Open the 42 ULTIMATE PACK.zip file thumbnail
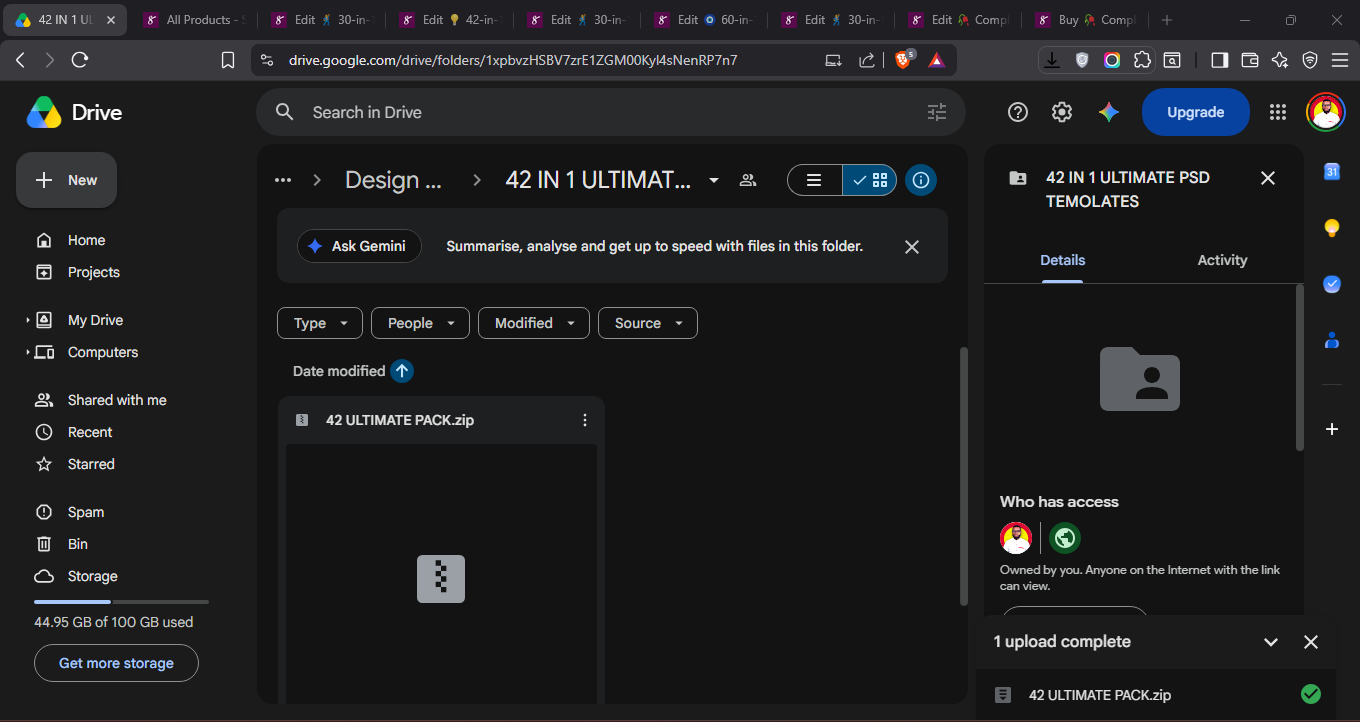Image resolution: width=1360 pixels, height=722 pixels. click(441, 575)
